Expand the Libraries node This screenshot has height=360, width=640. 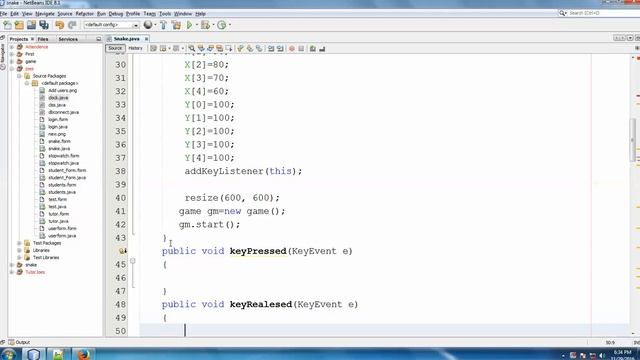pyautogui.click(x=19, y=251)
